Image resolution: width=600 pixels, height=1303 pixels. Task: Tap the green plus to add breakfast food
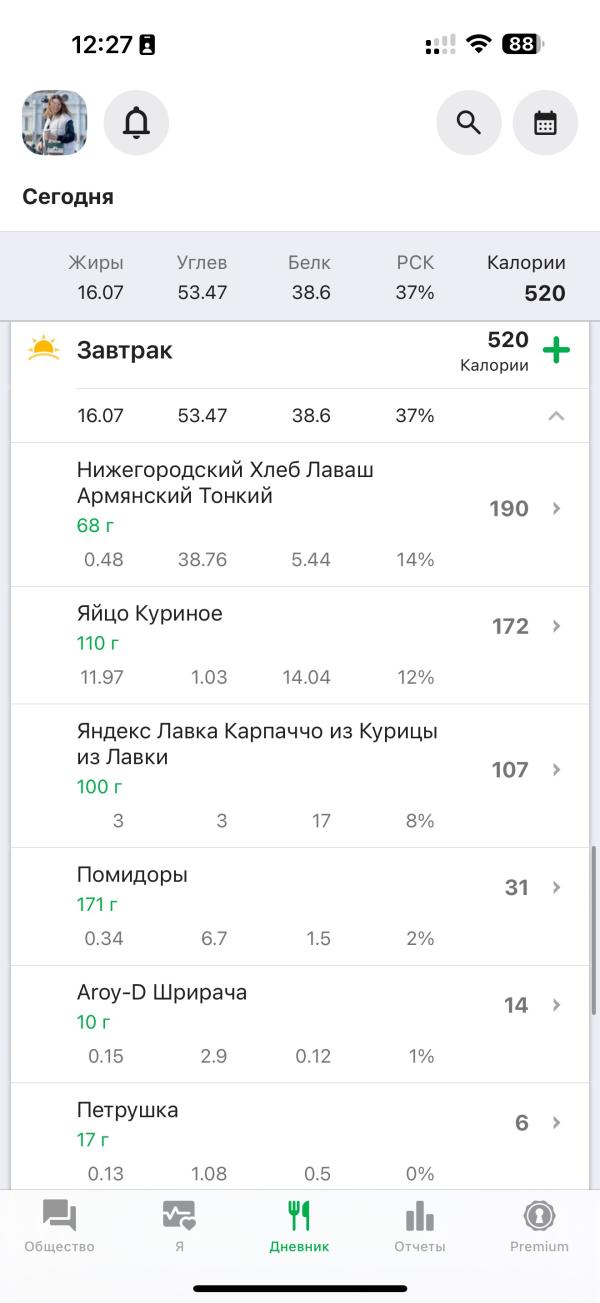pos(556,350)
